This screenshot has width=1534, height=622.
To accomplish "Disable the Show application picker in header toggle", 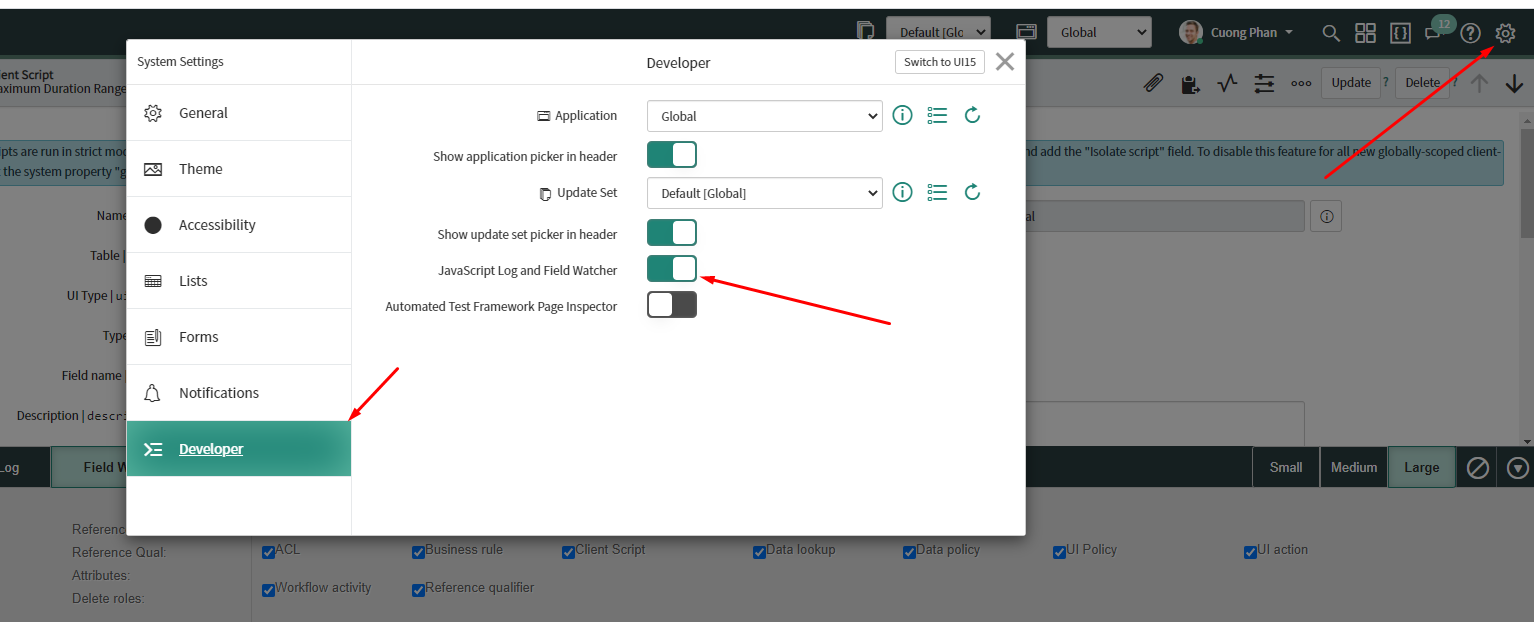I will pyautogui.click(x=671, y=154).
